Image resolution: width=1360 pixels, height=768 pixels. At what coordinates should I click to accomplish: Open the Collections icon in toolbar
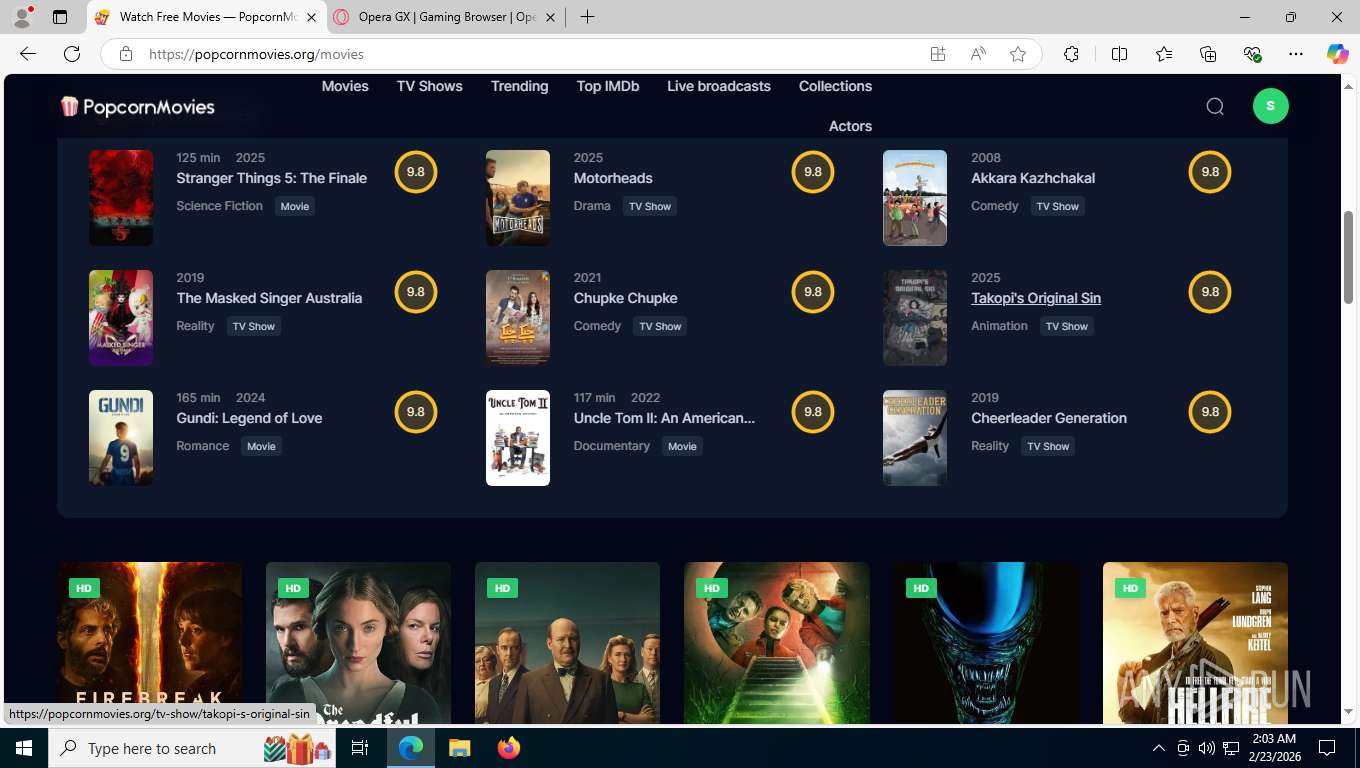tap(1208, 54)
